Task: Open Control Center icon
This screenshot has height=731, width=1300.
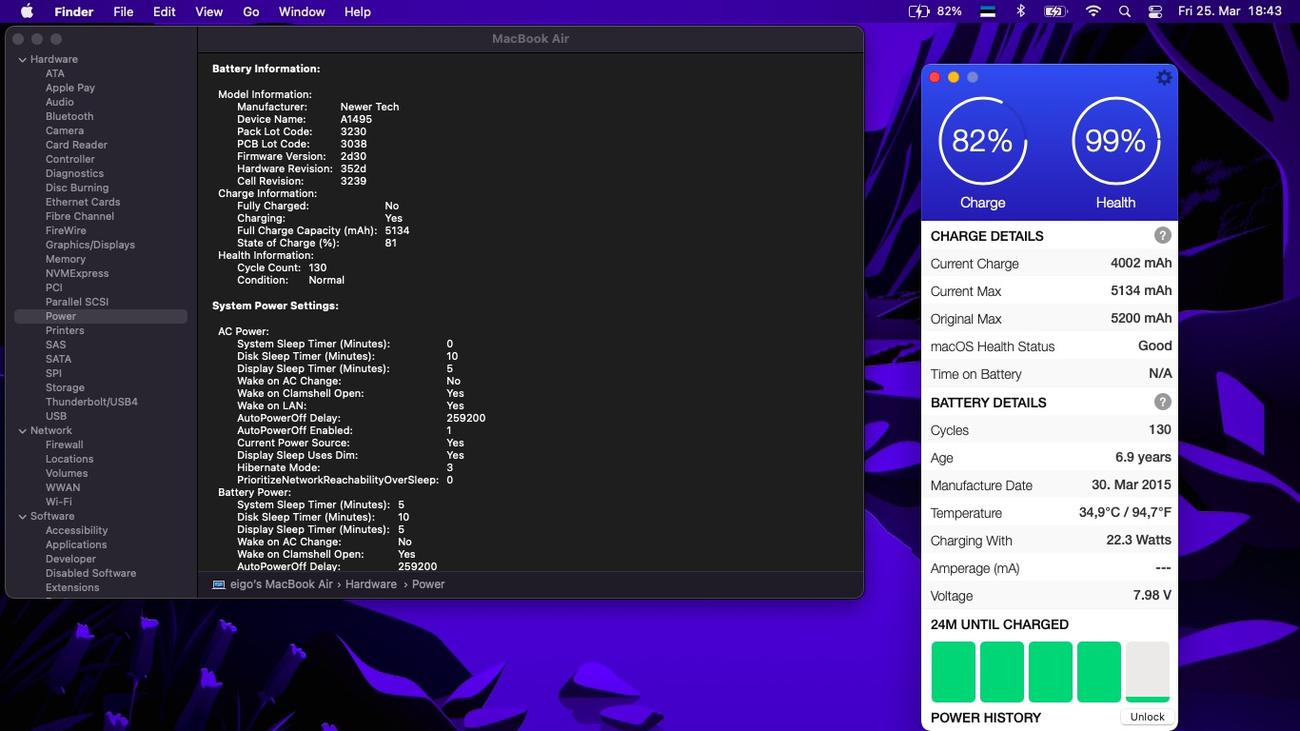Action: click(1155, 12)
